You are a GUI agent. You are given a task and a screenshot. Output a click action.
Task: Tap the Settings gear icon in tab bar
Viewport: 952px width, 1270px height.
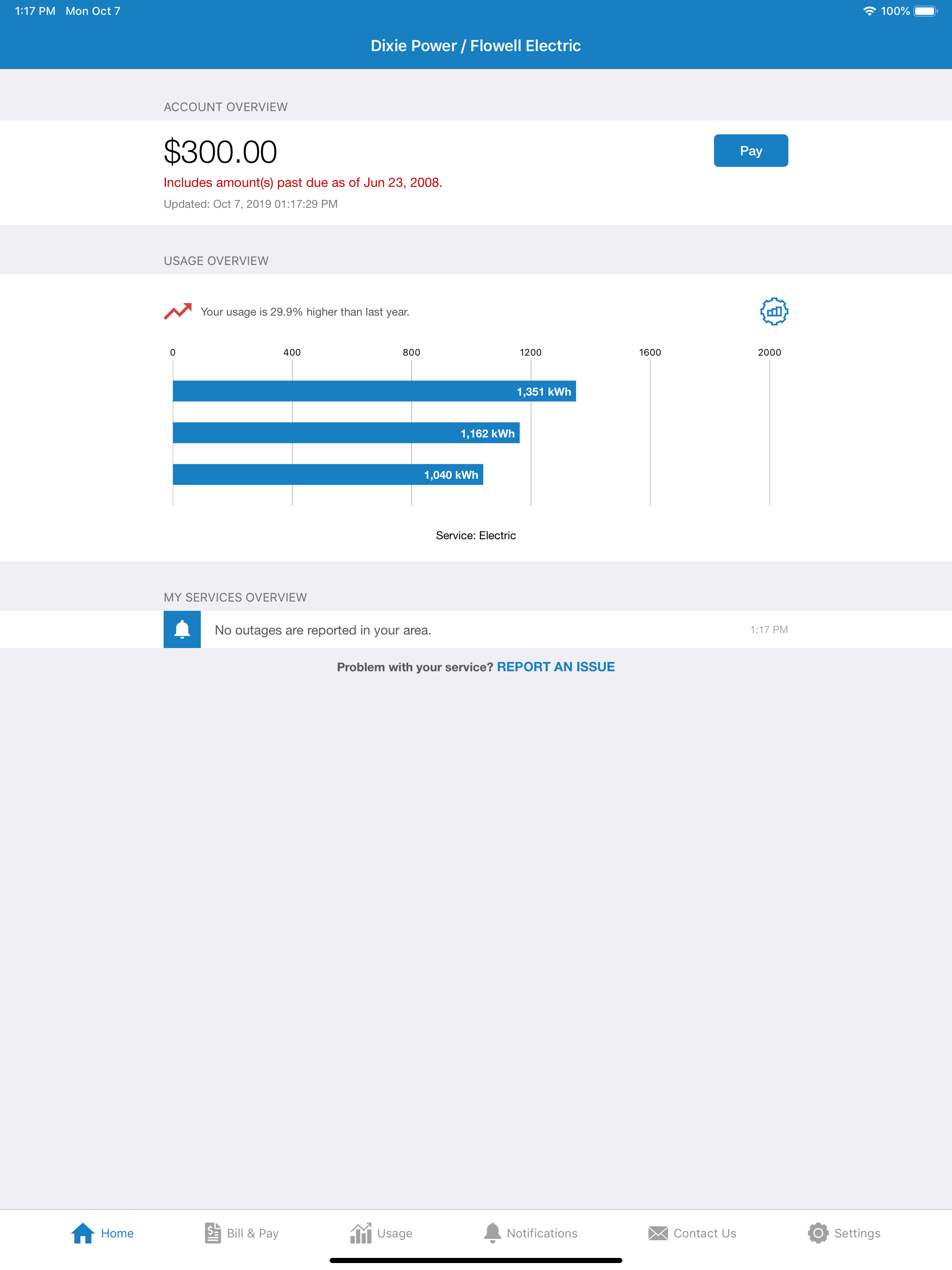818,1233
